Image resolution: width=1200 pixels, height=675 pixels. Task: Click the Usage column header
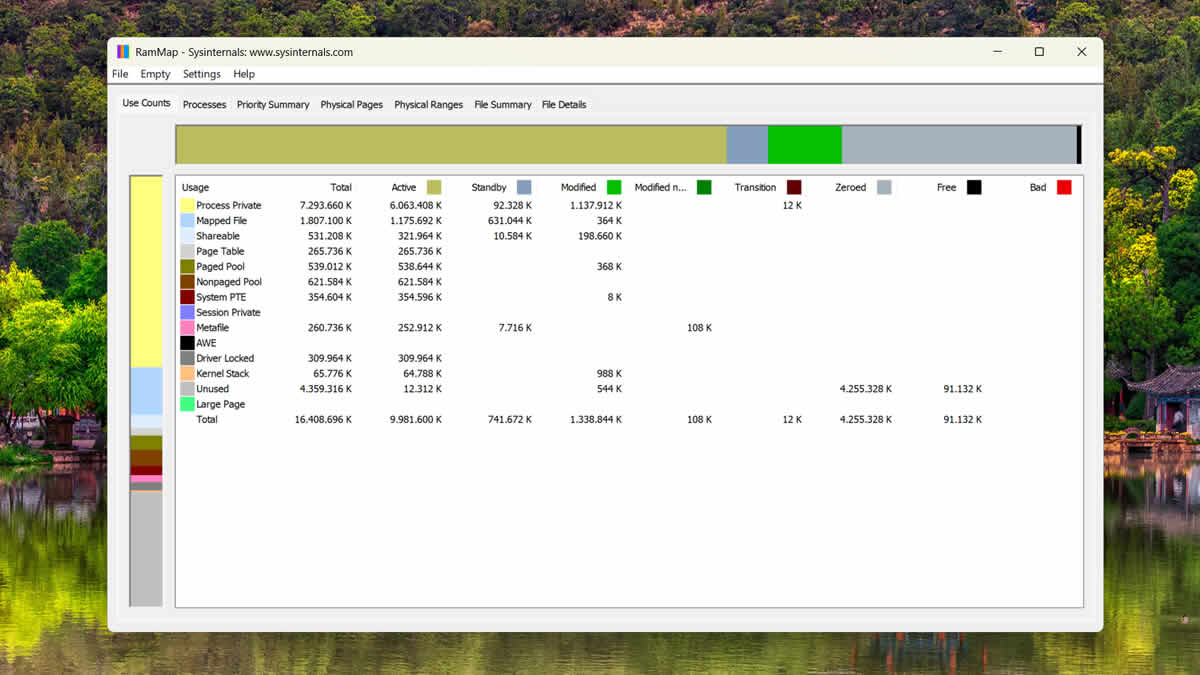point(195,187)
